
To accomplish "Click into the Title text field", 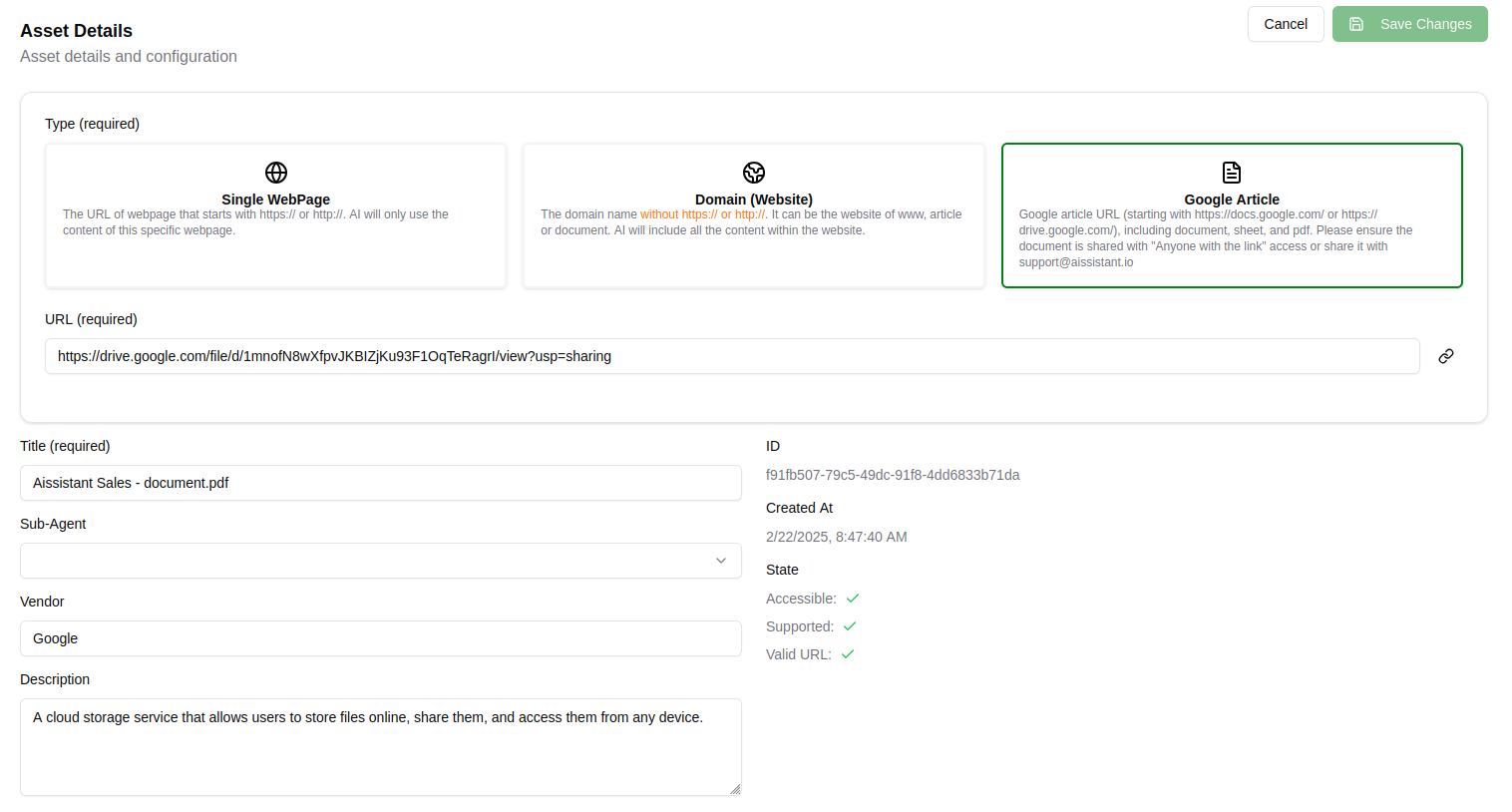I will click(380, 483).
